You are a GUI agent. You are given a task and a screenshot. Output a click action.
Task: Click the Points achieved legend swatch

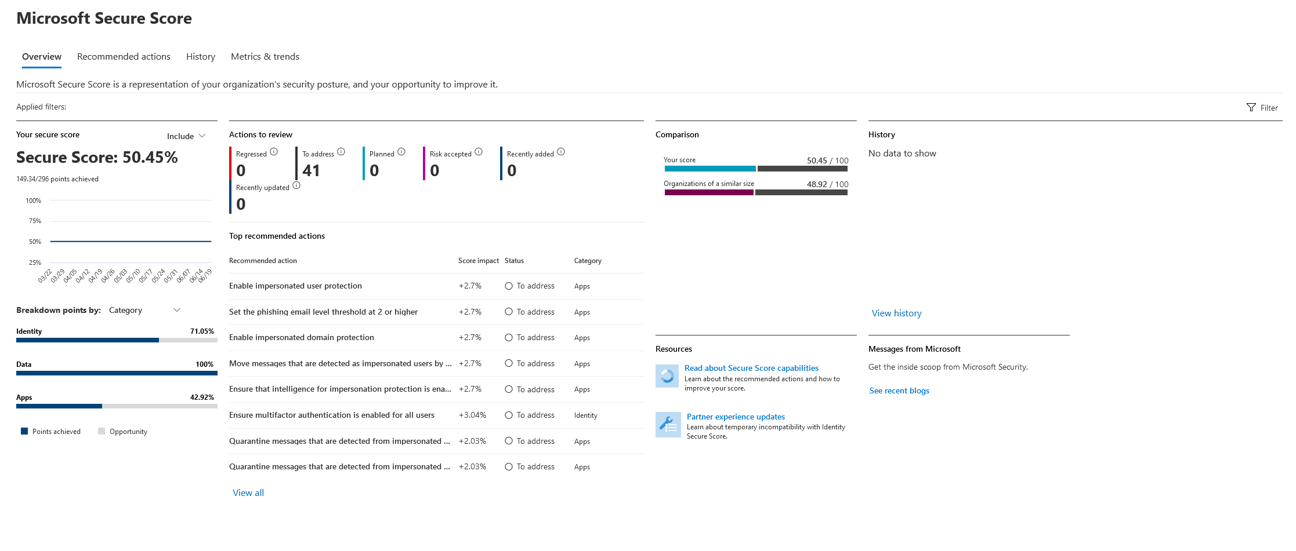click(25, 432)
